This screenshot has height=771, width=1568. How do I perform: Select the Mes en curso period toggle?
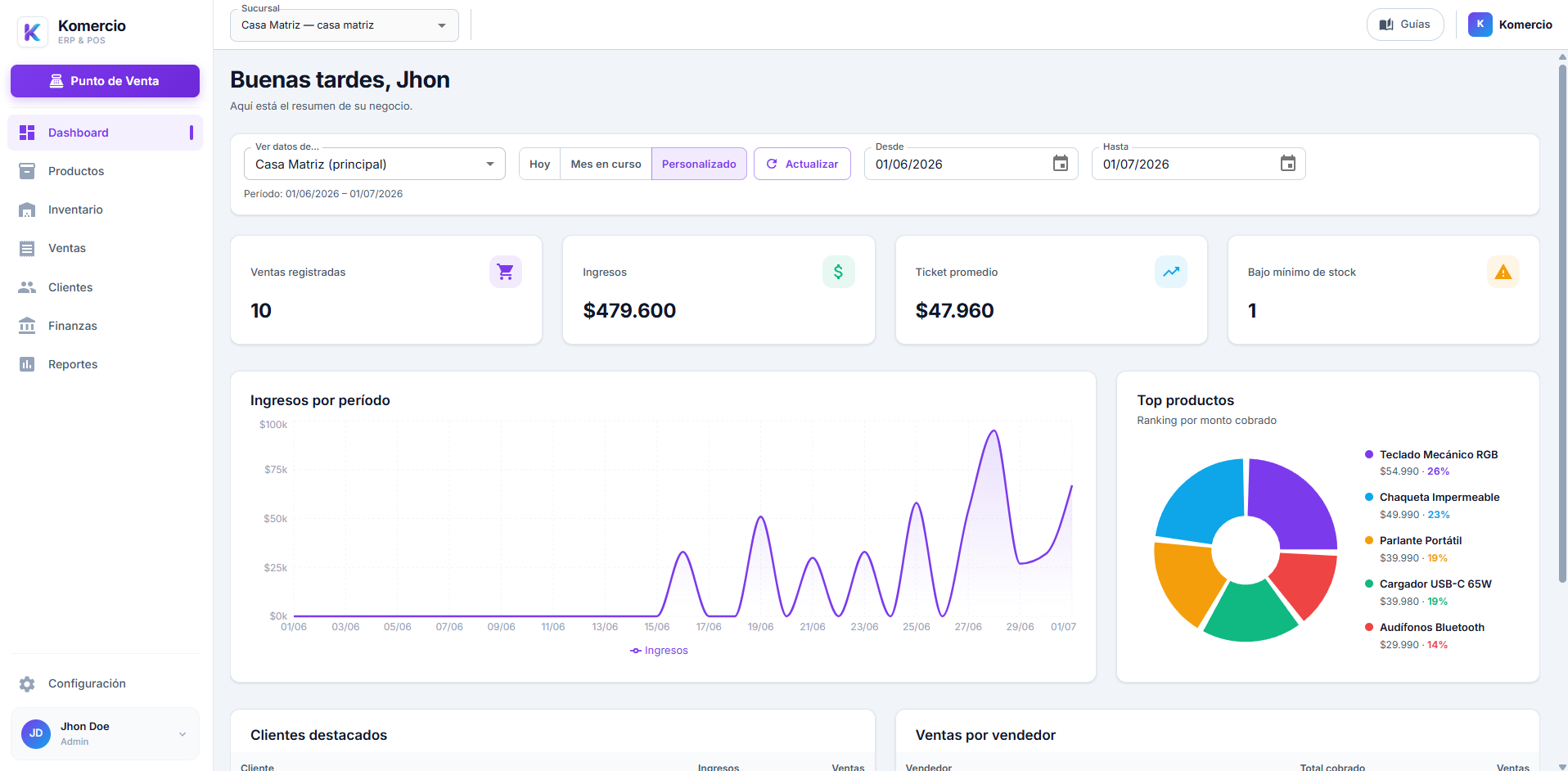(x=606, y=164)
